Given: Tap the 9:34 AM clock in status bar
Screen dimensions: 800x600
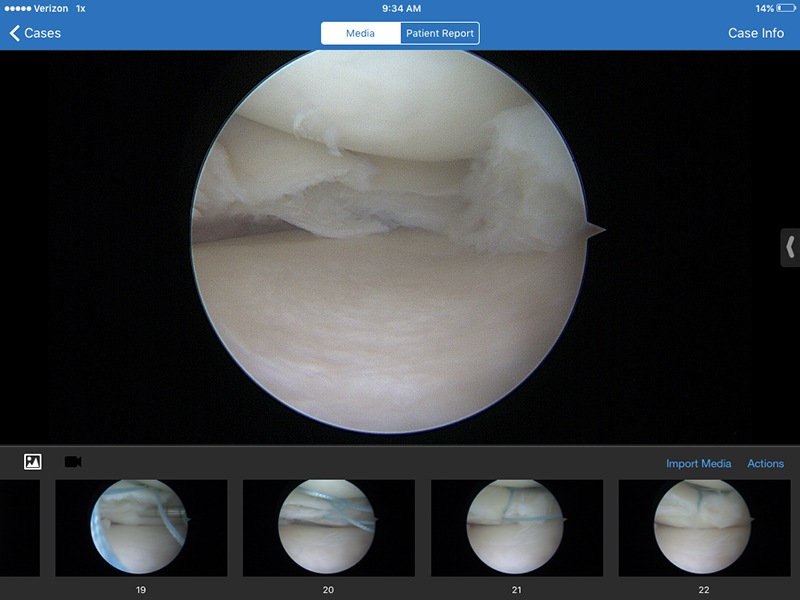Looking at the screenshot, I should pos(402,8).
